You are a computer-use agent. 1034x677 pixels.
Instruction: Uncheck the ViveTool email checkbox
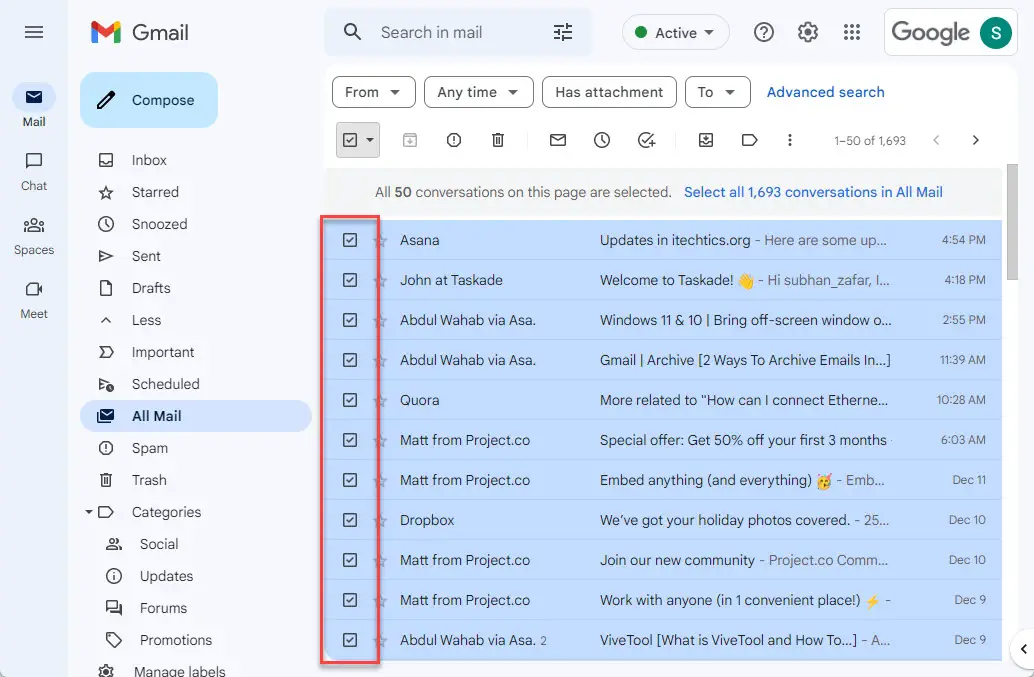[350, 640]
